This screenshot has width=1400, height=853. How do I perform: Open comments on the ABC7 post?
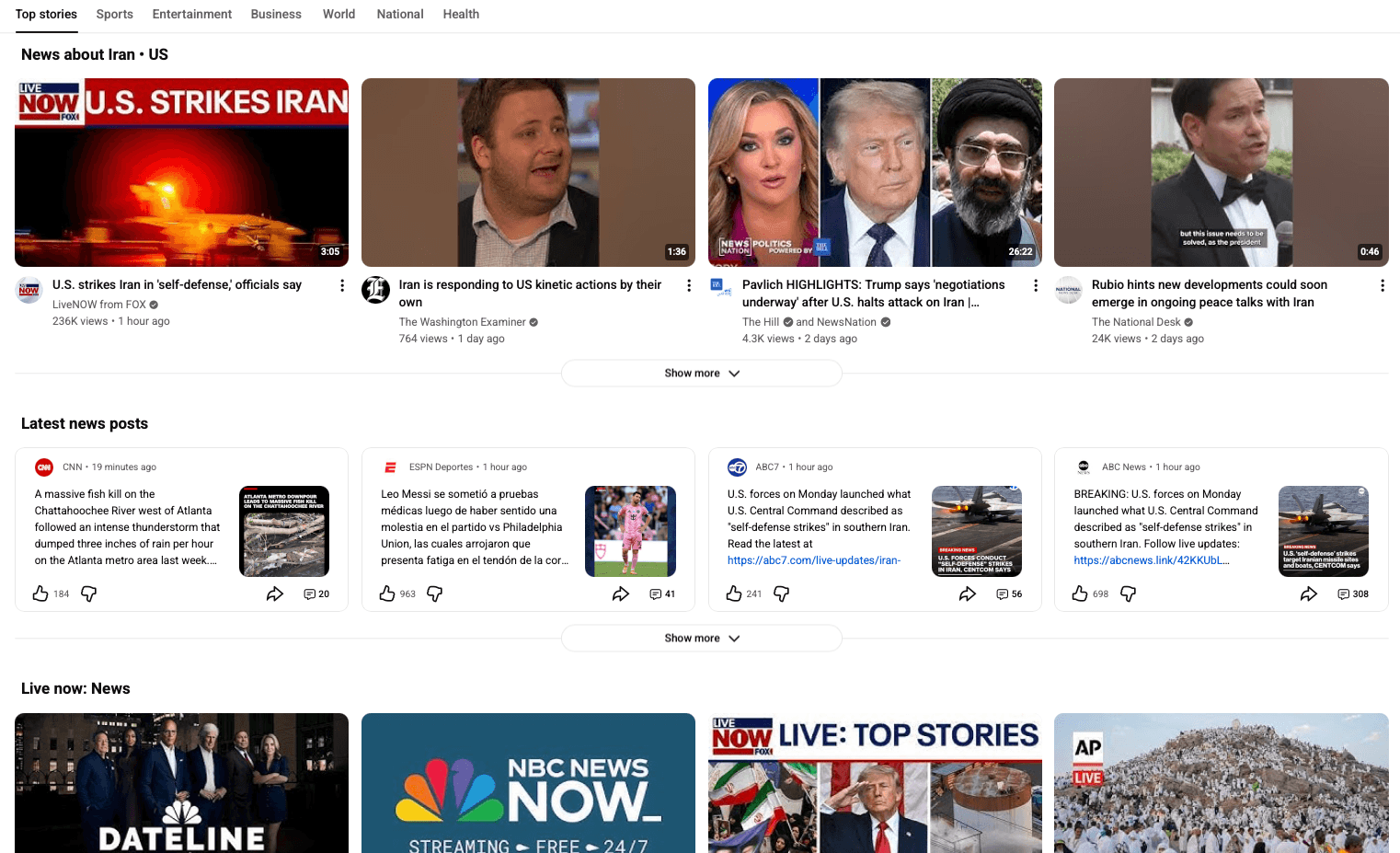point(1009,594)
